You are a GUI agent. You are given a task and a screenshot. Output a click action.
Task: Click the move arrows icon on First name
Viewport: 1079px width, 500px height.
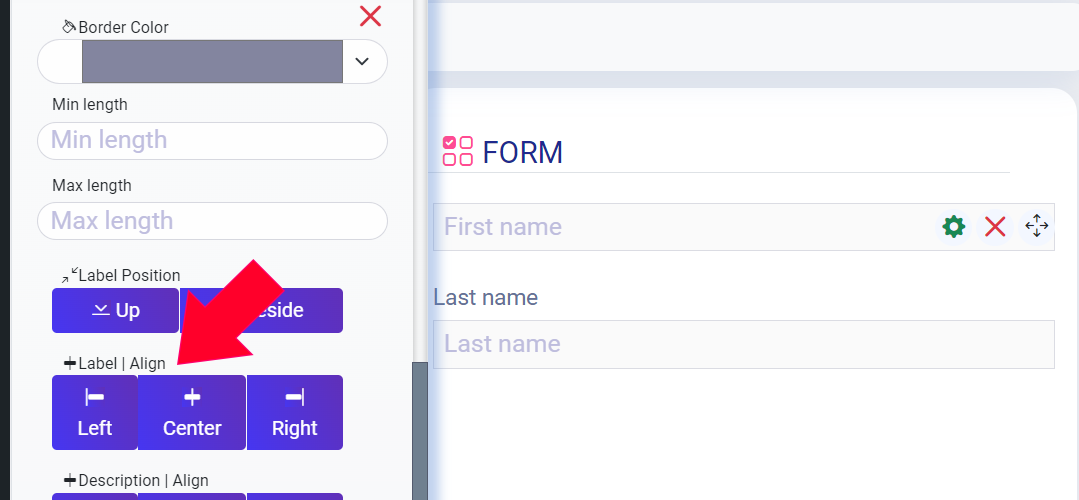click(1036, 226)
